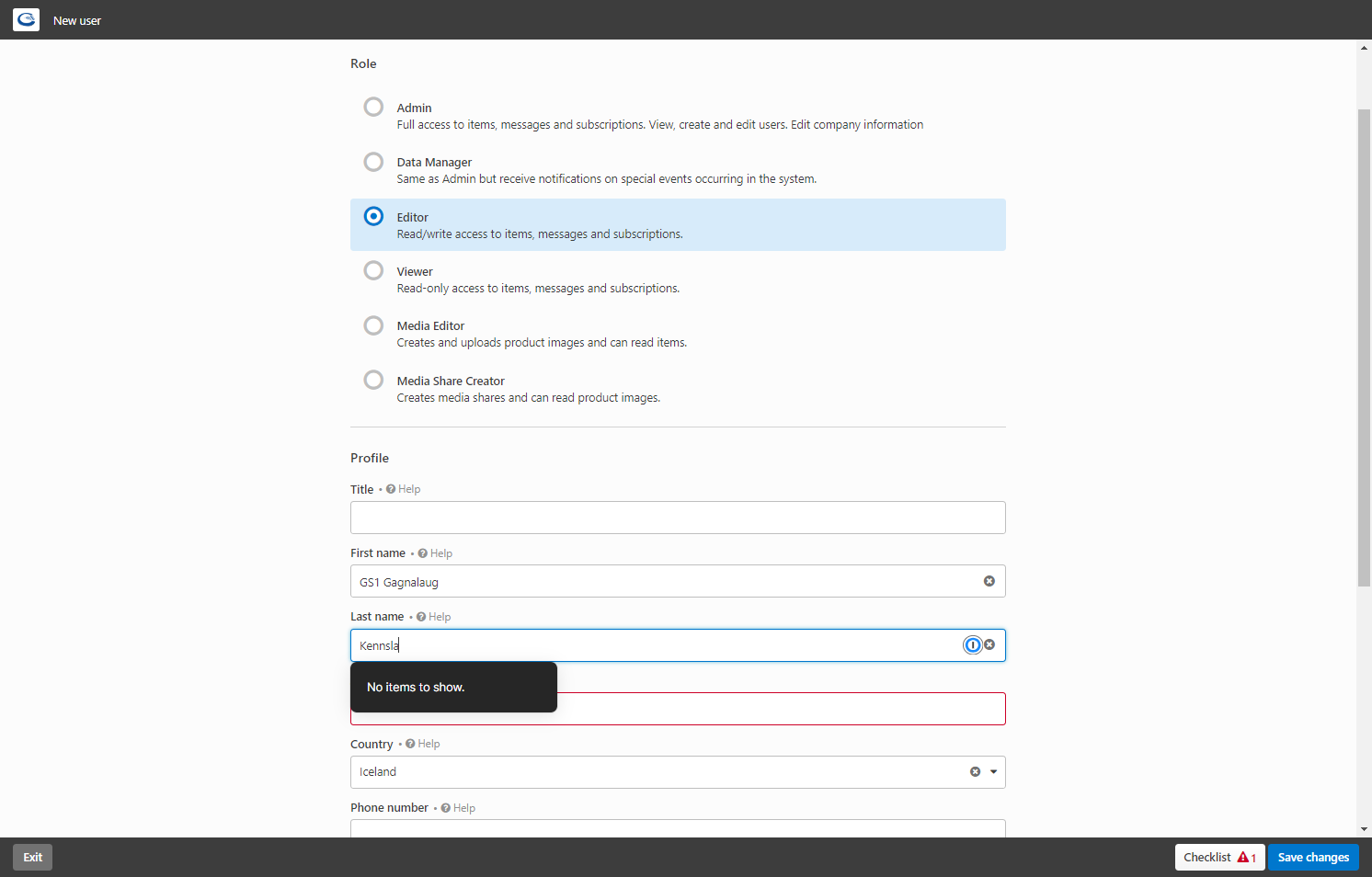
Task: Open the Checklist button
Action: coord(1219,857)
